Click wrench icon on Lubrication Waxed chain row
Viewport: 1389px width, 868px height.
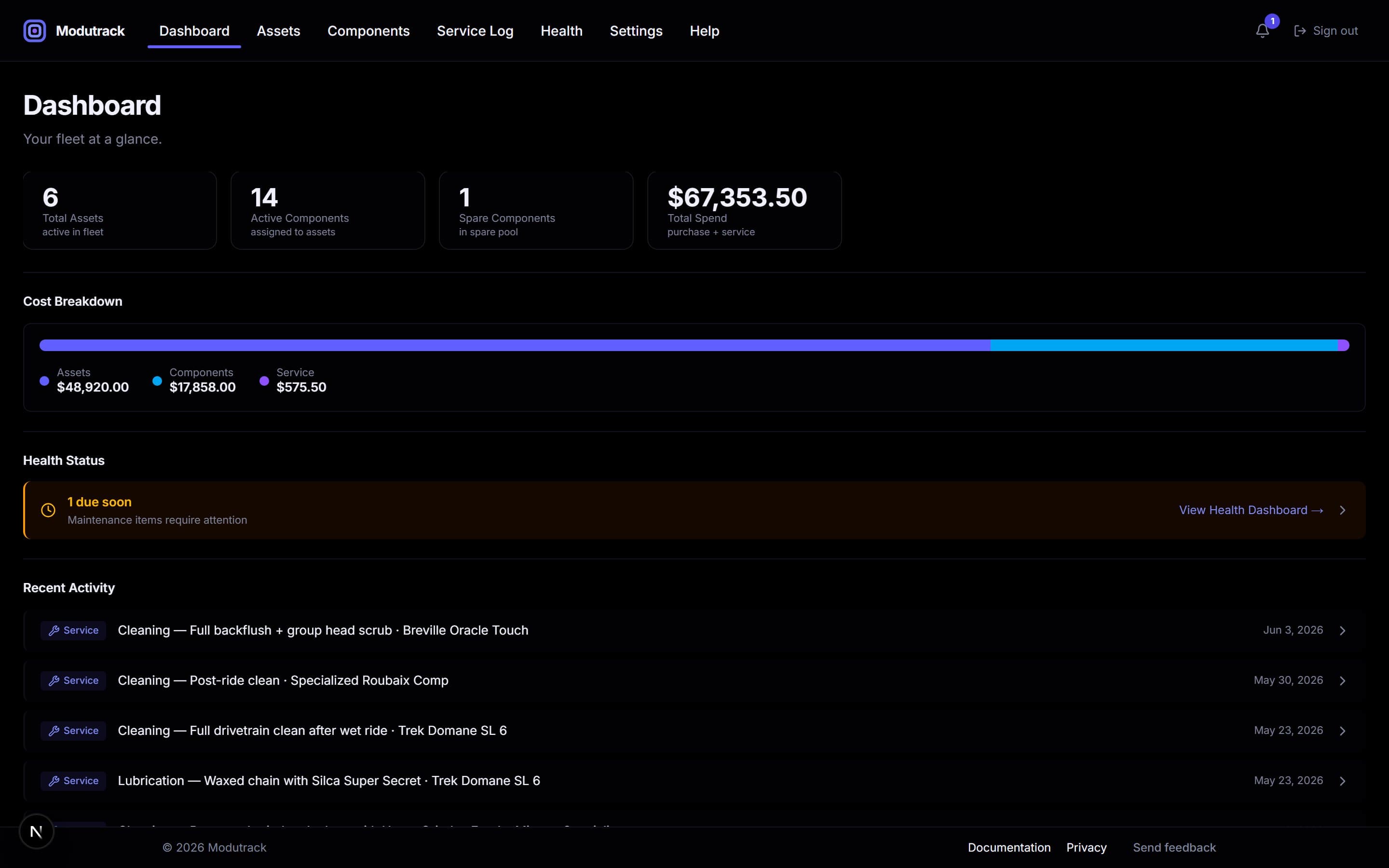(54, 781)
